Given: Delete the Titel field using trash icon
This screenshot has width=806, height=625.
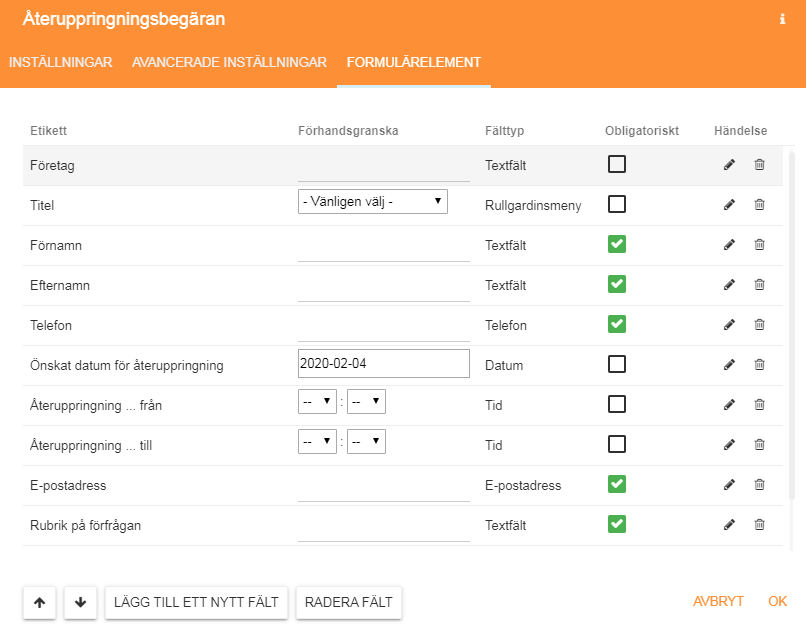Looking at the screenshot, I should [759, 205].
